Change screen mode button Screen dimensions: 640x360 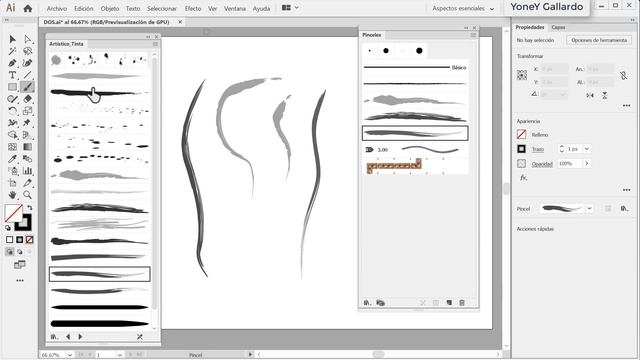pyautogui.click(x=20, y=264)
